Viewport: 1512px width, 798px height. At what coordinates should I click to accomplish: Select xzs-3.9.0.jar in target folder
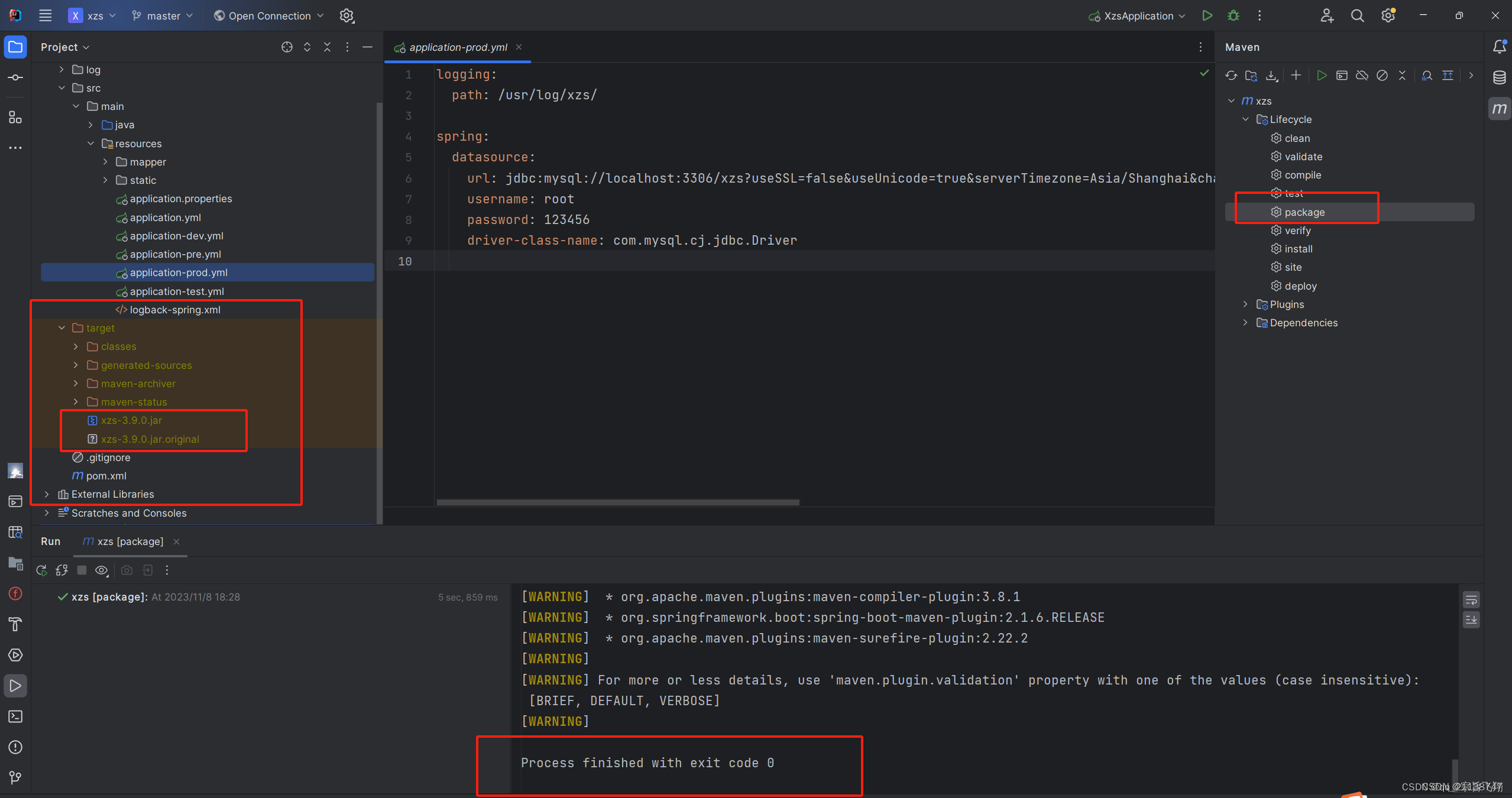click(x=131, y=420)
